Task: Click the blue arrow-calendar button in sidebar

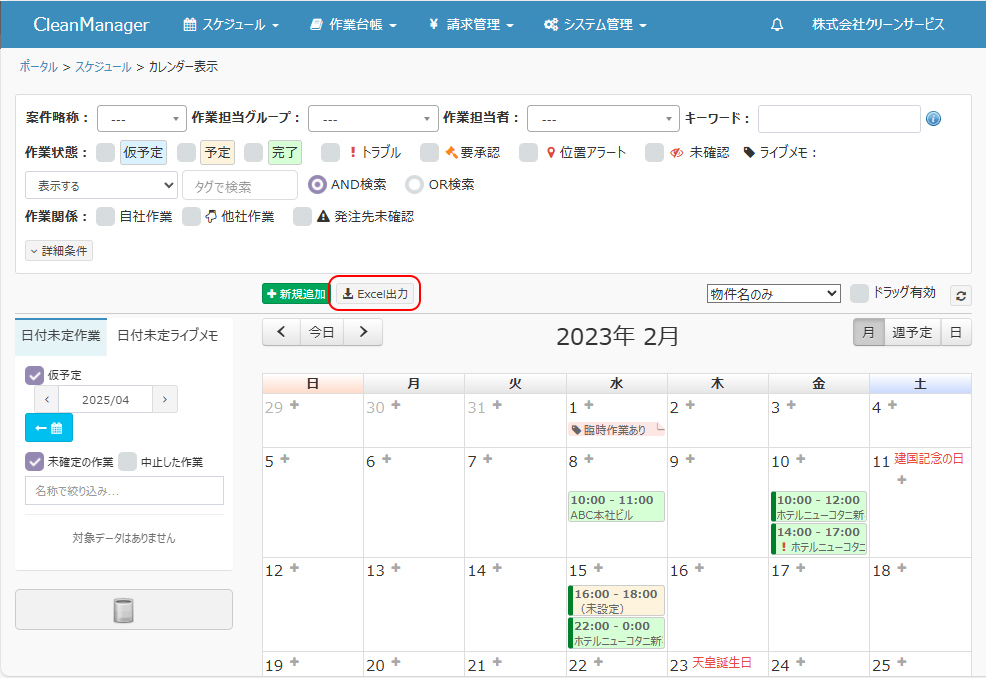Action: 49,428
